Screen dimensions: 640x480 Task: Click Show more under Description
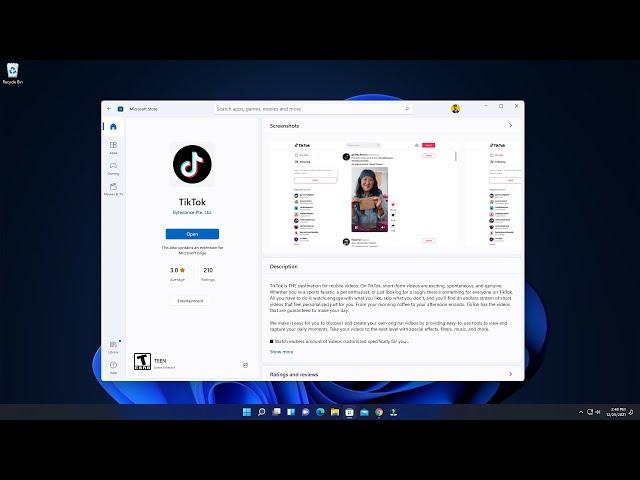click(281, 351)
